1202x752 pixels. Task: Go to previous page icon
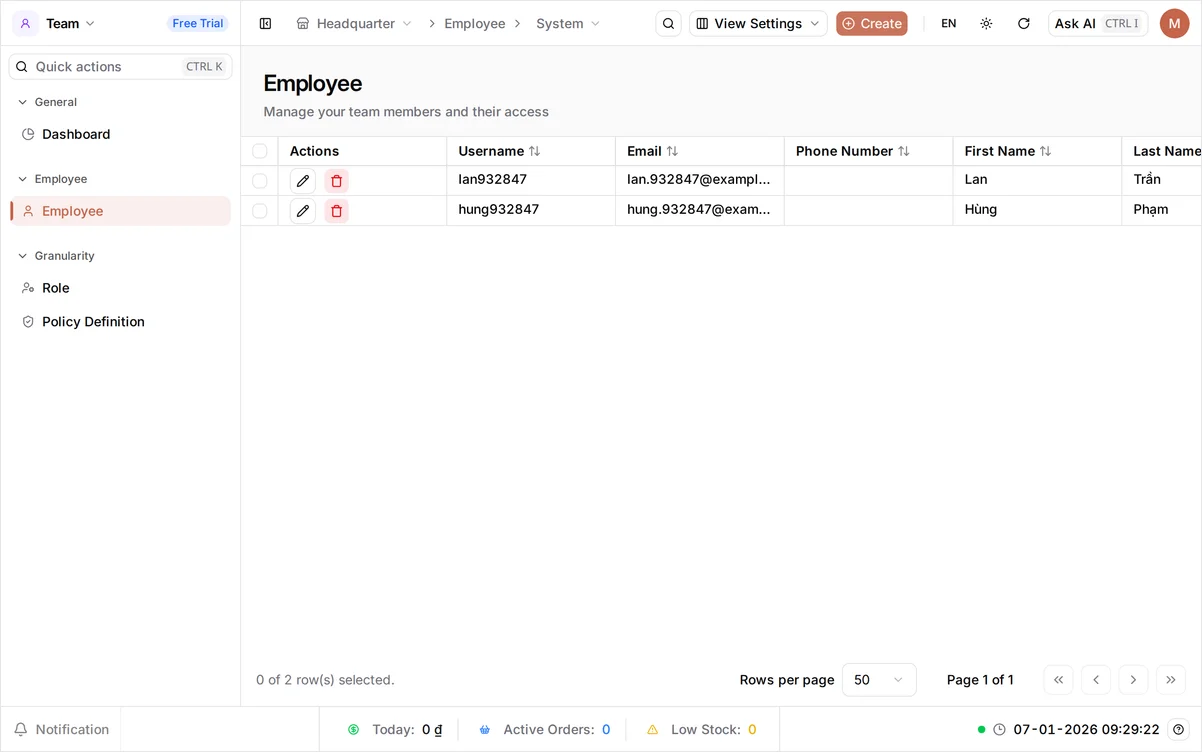1096,680
